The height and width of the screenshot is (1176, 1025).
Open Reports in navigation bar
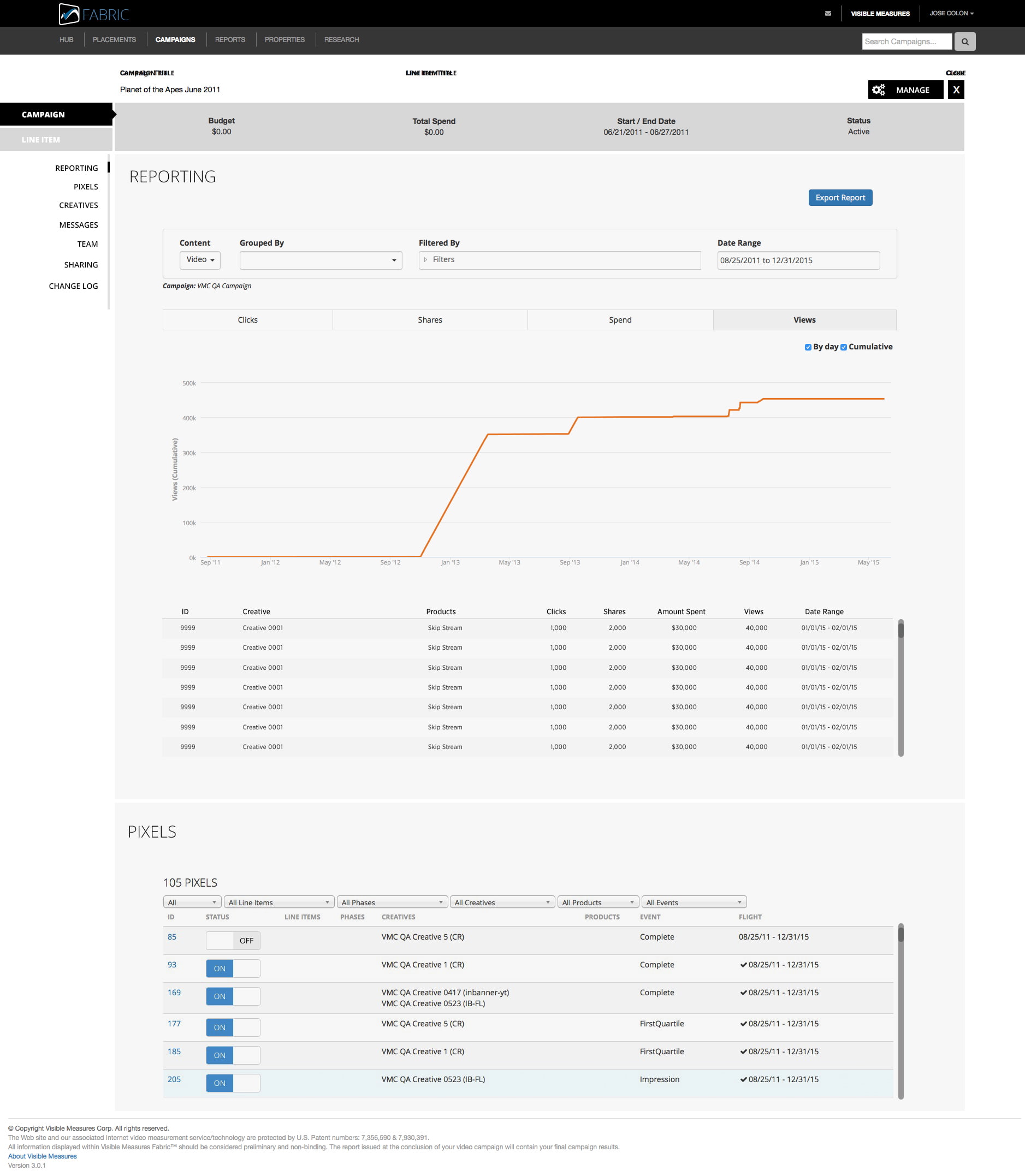pos(230,39)
